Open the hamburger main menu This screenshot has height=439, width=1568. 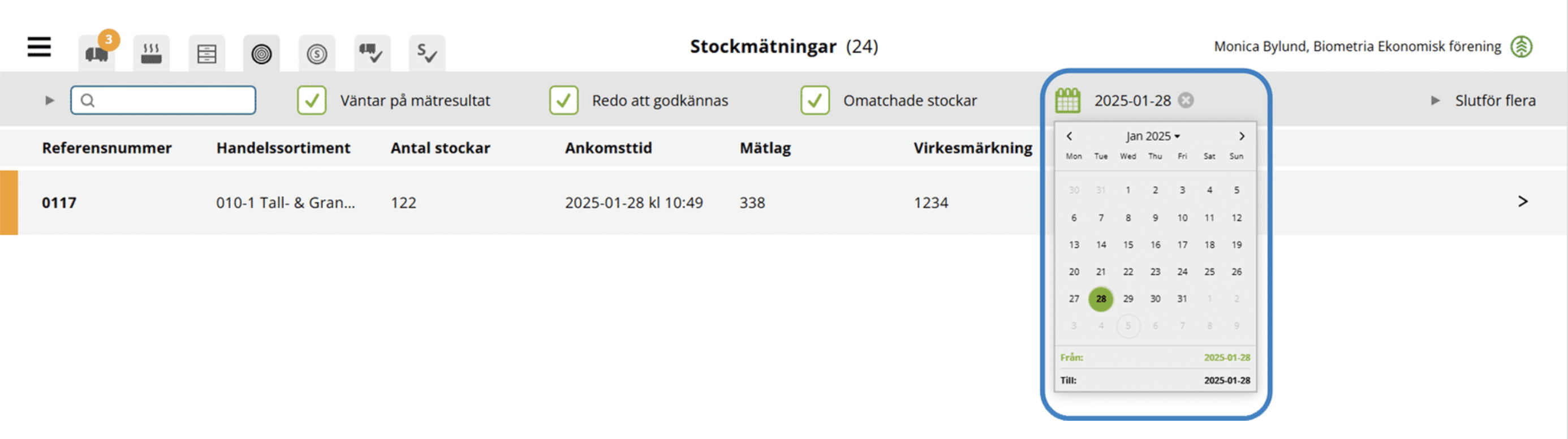[39, 47]
